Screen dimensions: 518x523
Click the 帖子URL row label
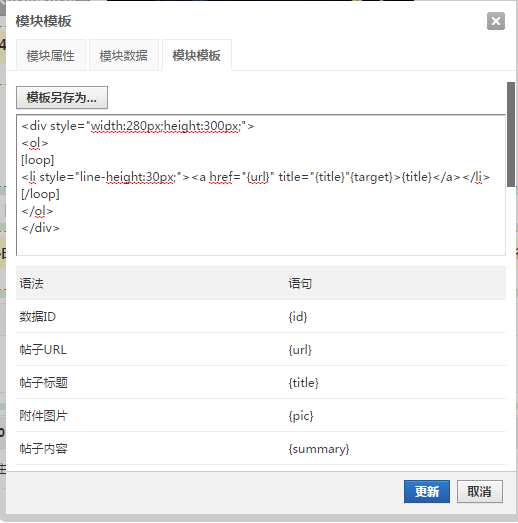click(x=43, y=350)
